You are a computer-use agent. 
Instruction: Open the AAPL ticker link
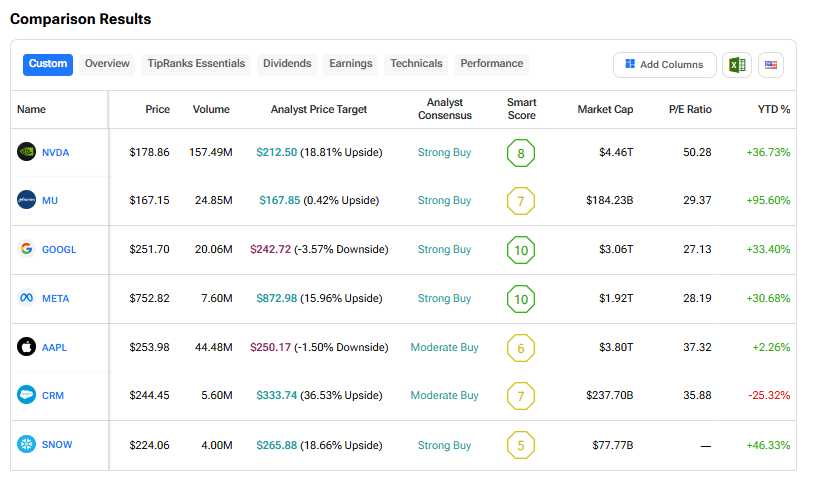(x=54, y=347)
